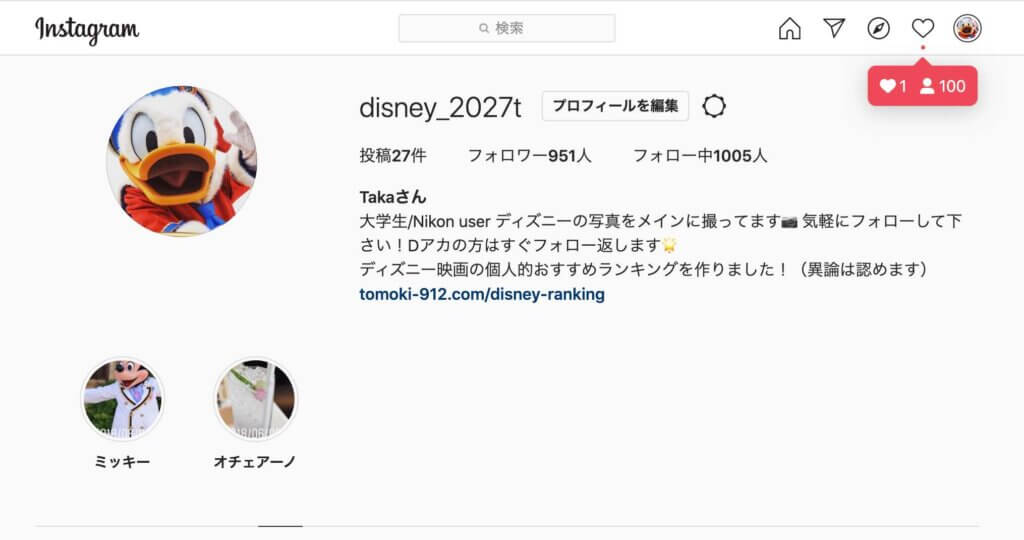Go to the Home feed icon
1024x540 pixels.
pos(789,29)
